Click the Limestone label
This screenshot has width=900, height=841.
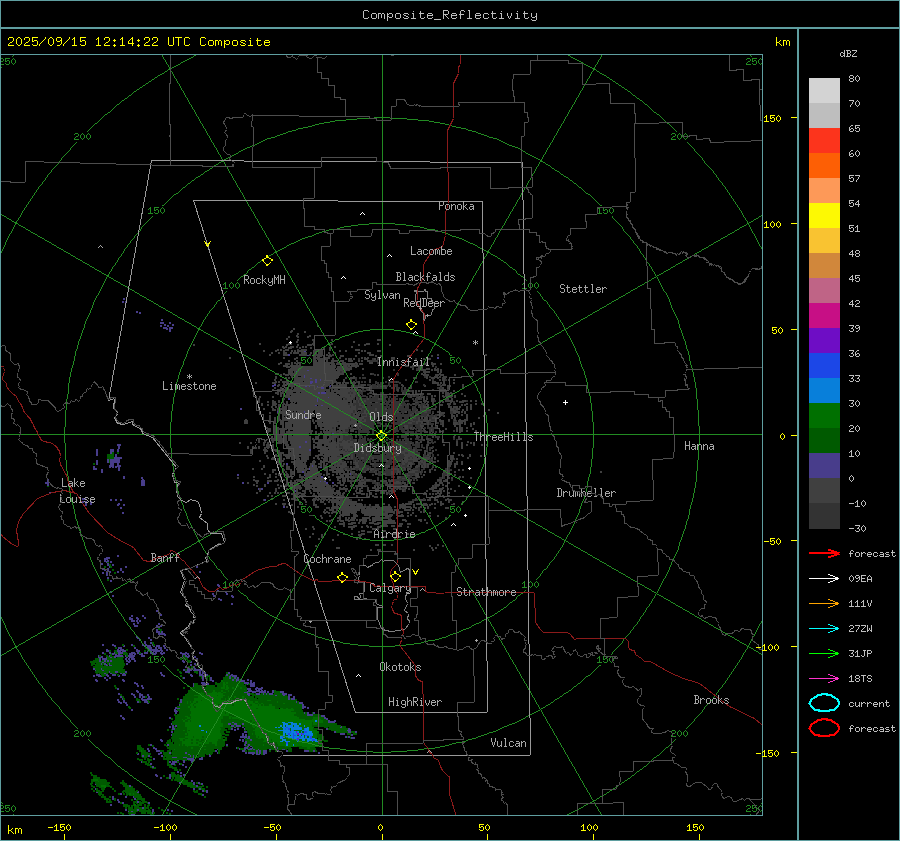tap(189, 386)
